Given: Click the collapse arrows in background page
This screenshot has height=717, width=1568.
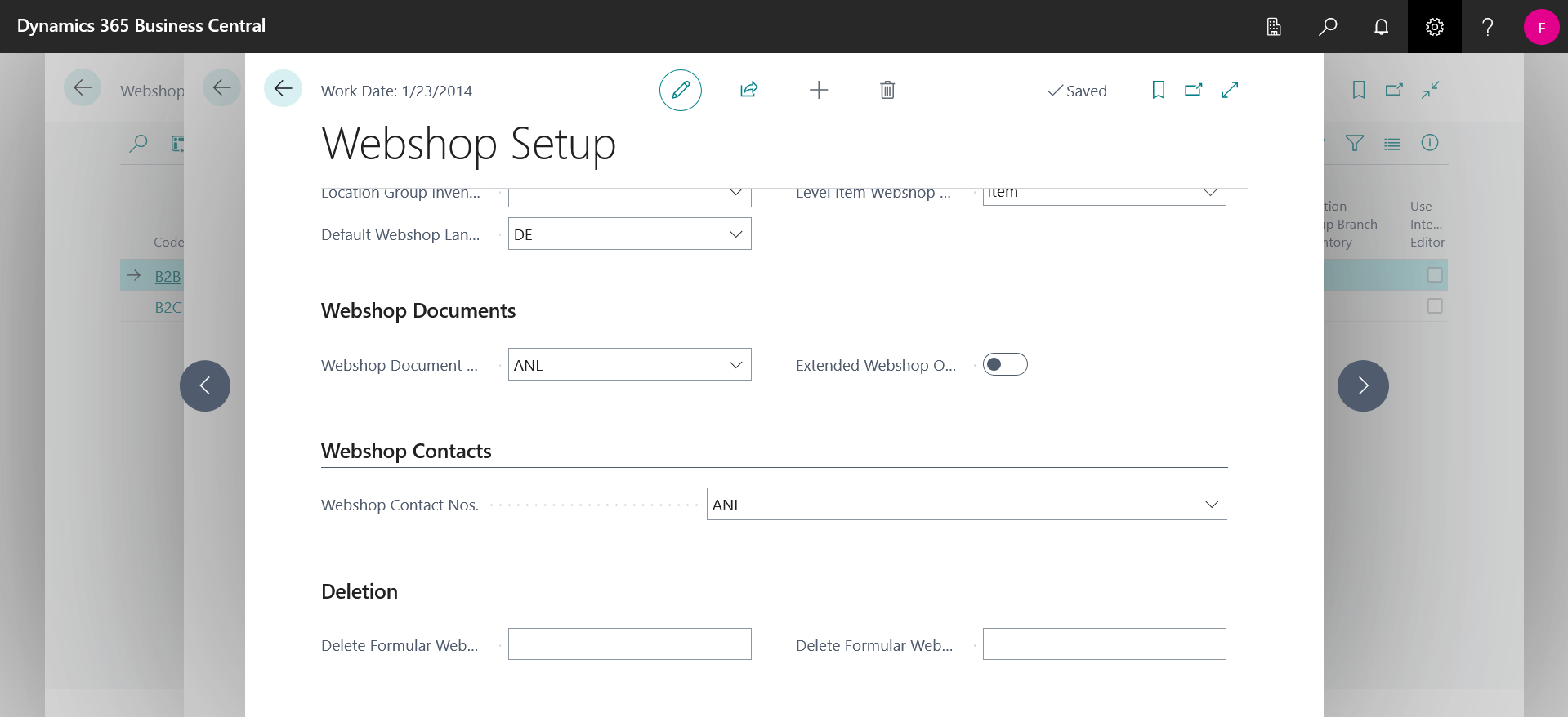Looking at the screenshot, I should pos(1430,90).
